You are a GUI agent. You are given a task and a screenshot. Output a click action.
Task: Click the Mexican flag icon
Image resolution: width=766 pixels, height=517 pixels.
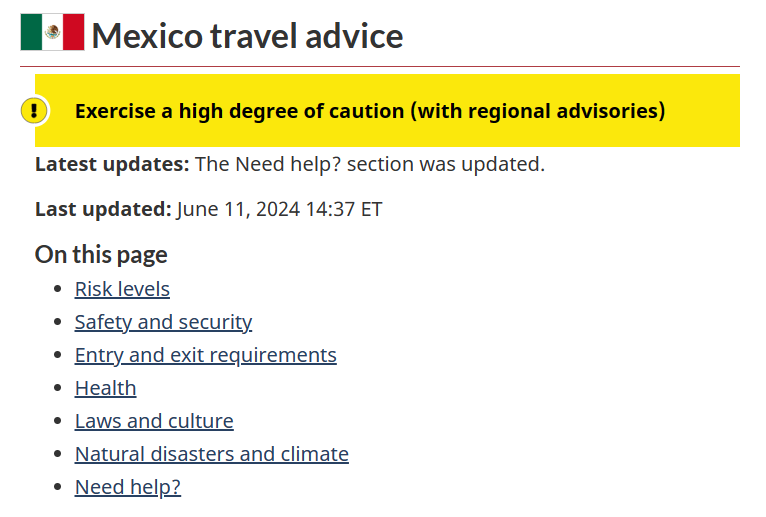[x=52, y=32]
